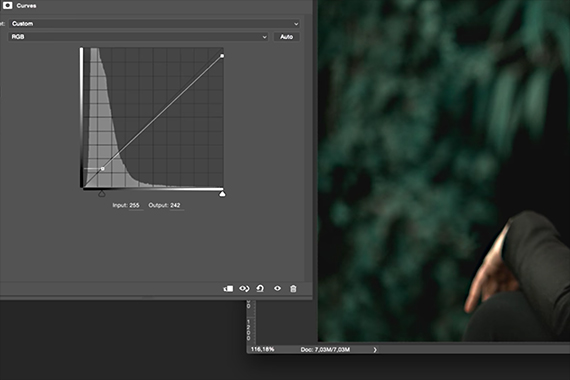570x380 pixels.
Task: Open the status bar arrow menu
Action: 375,349
